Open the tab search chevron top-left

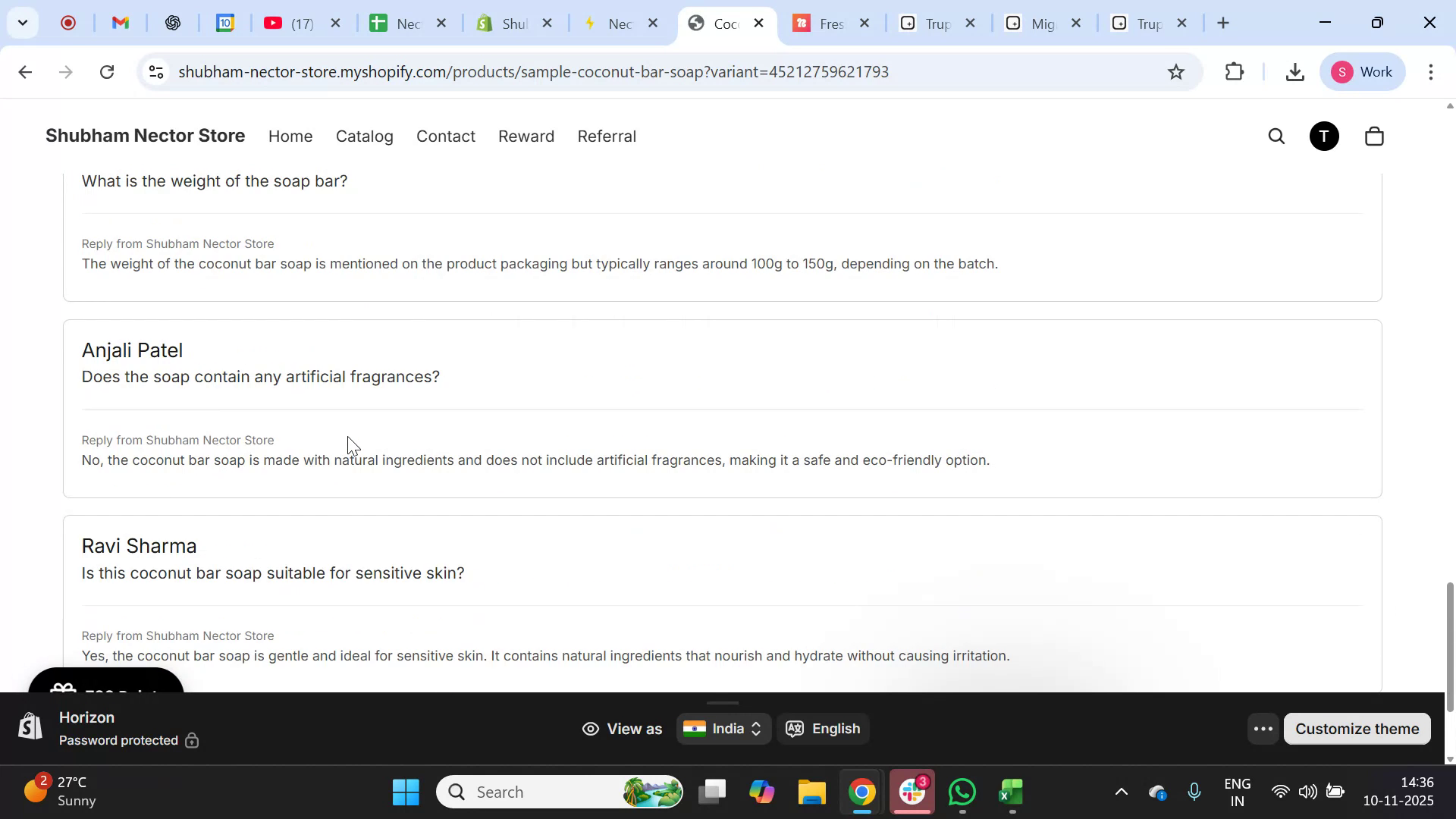click(x=23, y=23)
